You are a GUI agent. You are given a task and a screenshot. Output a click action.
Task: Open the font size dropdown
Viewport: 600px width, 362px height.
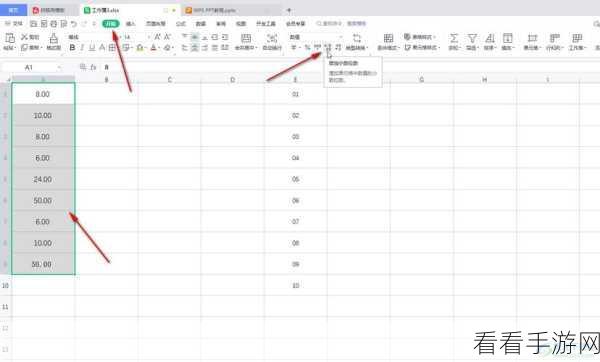pos(148,37)
